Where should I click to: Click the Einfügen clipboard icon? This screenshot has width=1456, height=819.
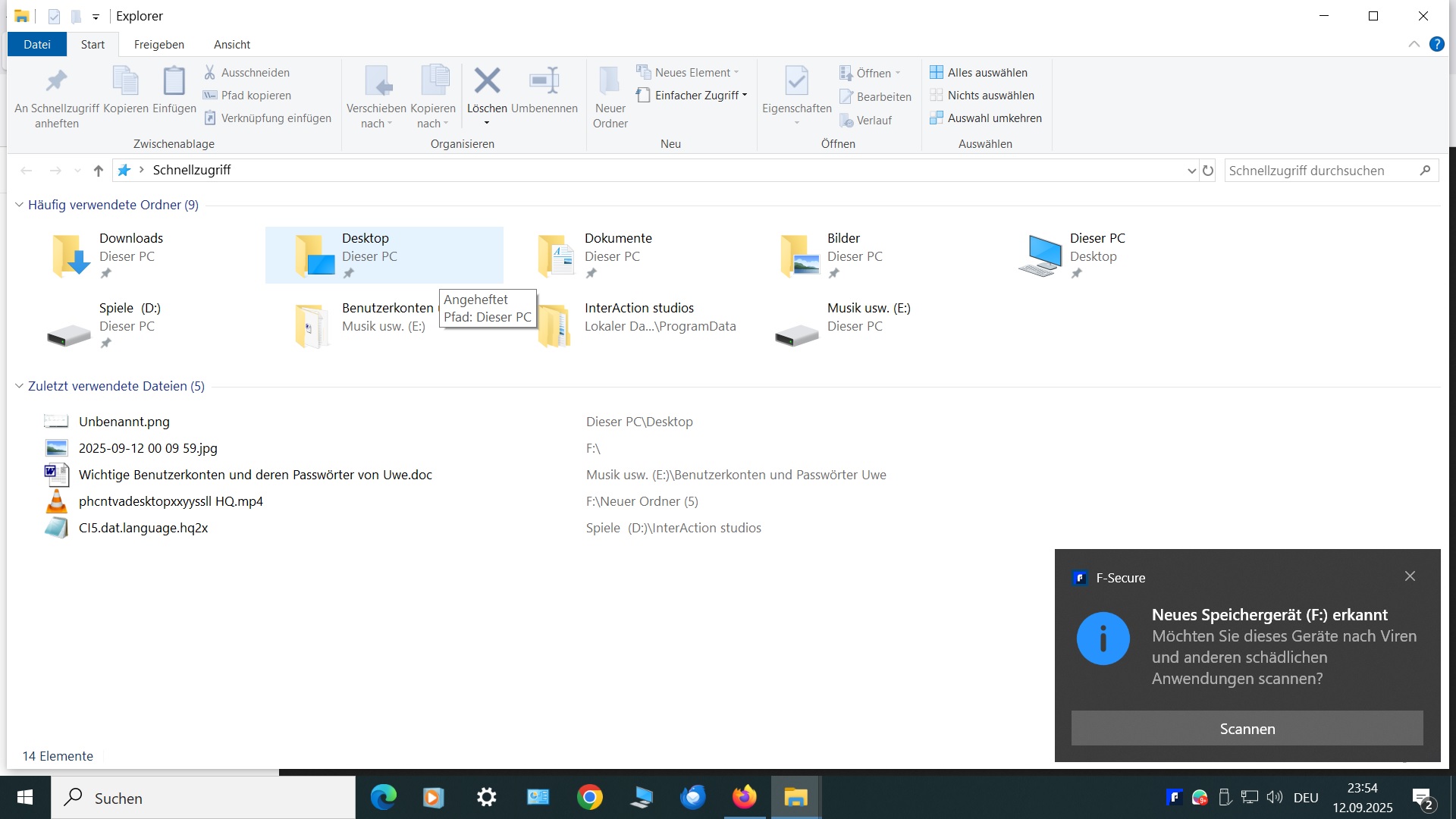[174, 81]
